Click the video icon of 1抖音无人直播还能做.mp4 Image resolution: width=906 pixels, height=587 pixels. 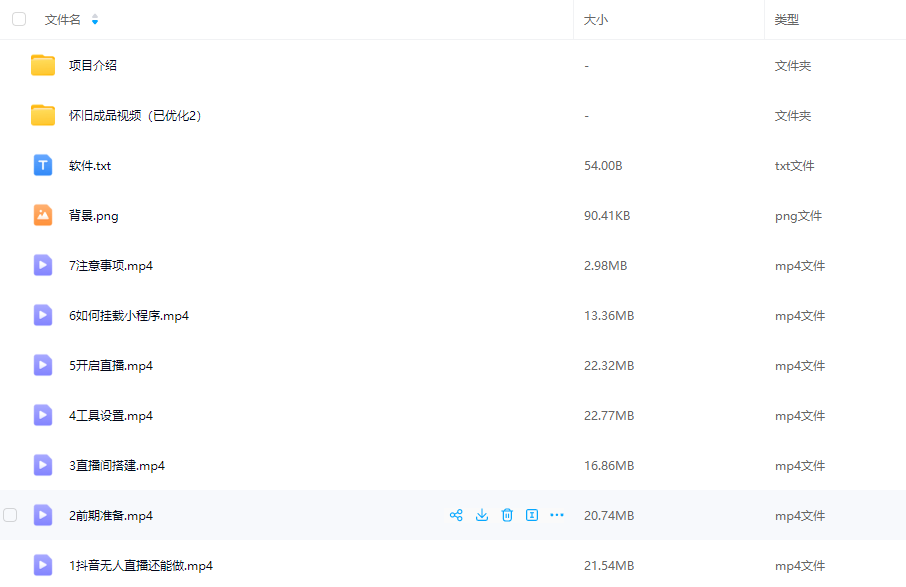[43, 565]
